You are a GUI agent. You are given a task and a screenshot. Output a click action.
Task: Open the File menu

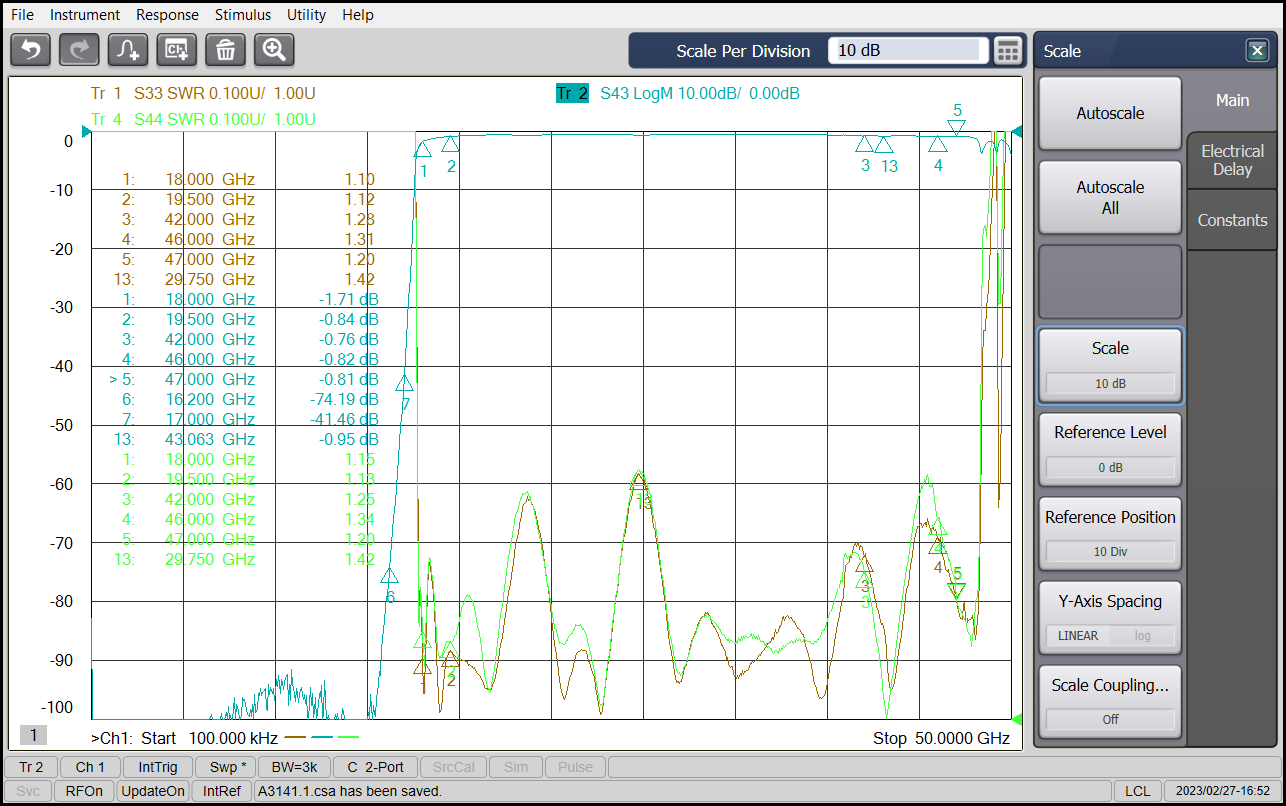point(22,15)
